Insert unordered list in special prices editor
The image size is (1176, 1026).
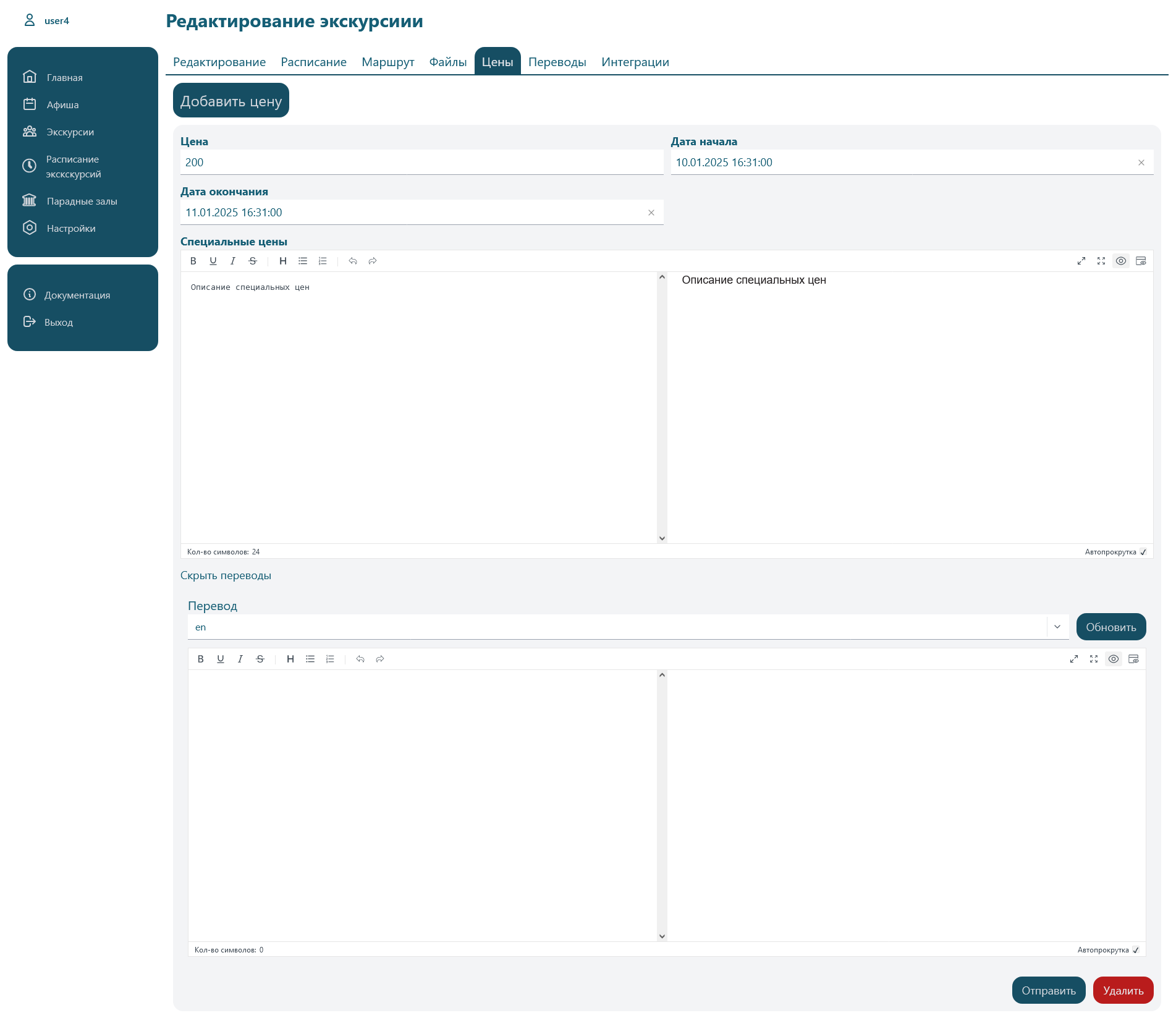303,261
